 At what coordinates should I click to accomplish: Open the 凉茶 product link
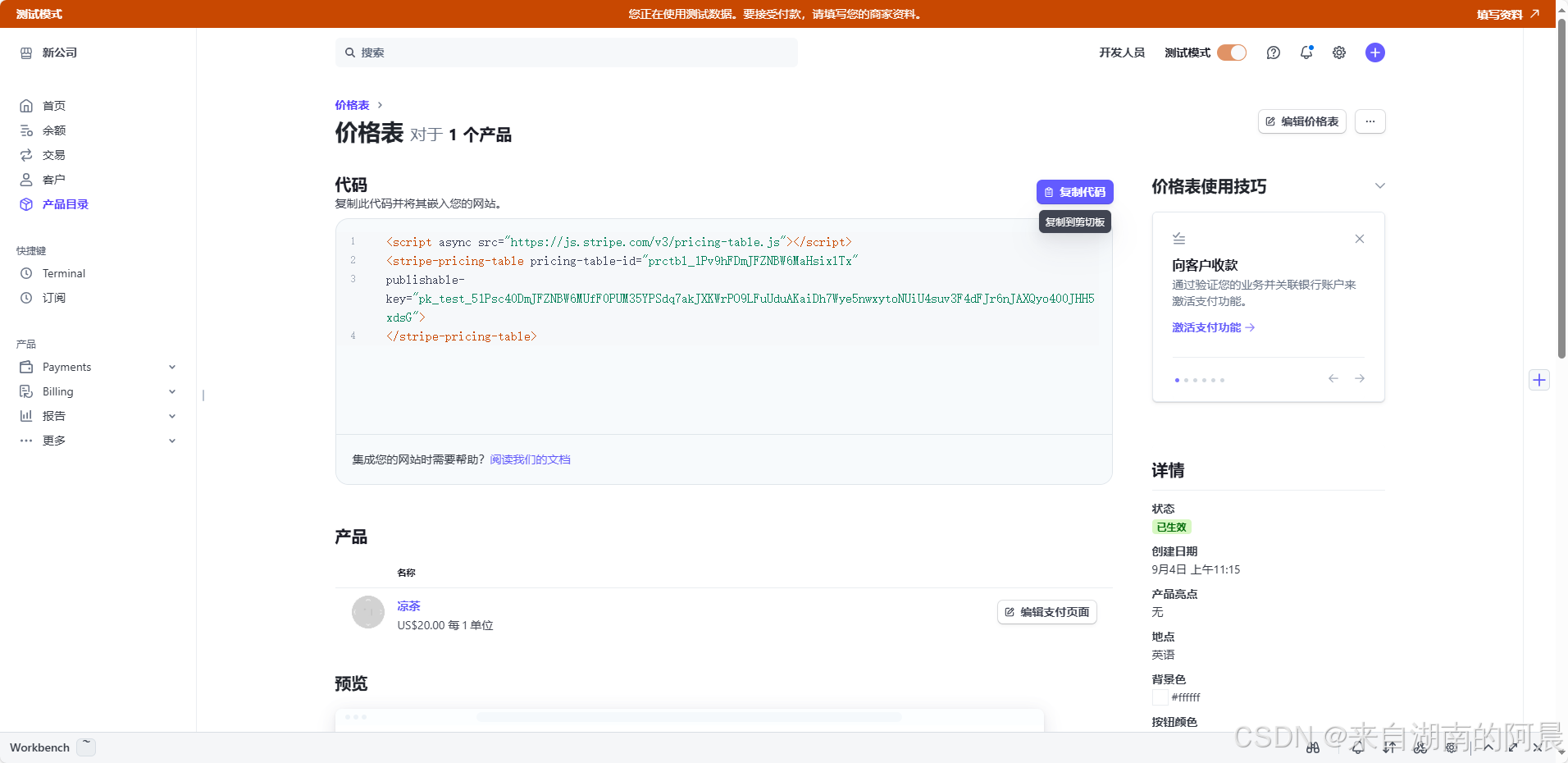click(x=408, y=606)
